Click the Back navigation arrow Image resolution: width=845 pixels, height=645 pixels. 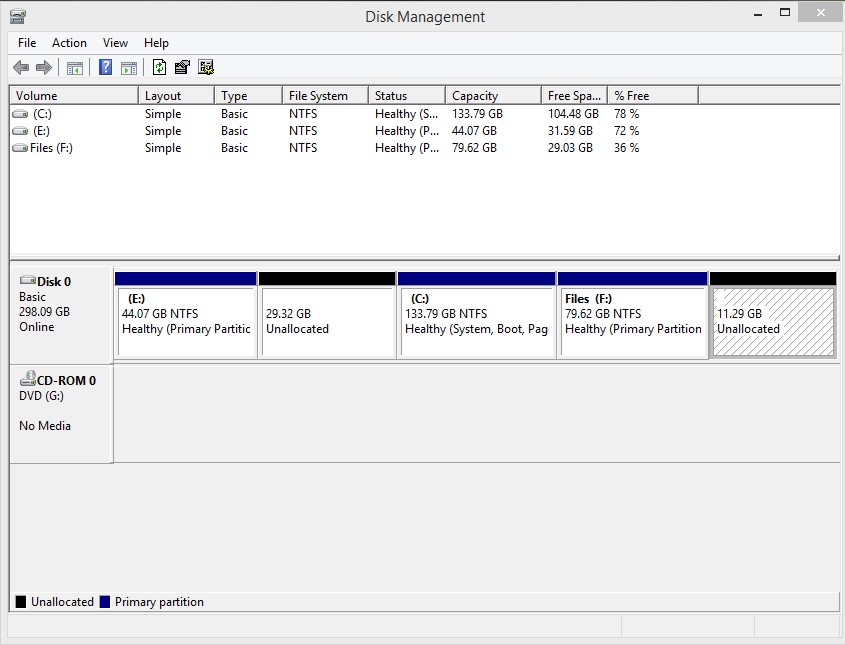[20, 67]
